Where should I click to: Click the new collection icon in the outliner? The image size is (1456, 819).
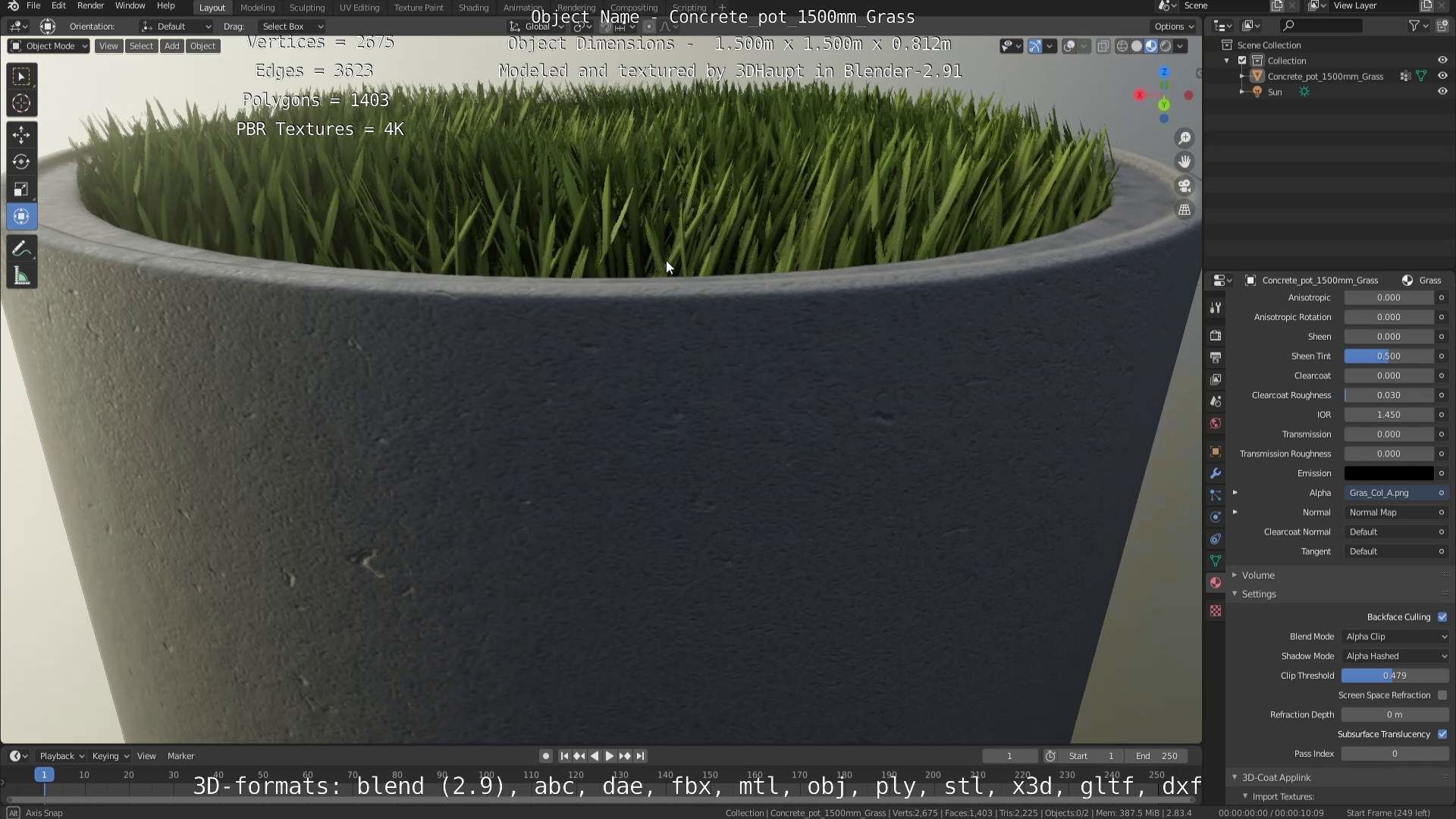point(1442,26)
